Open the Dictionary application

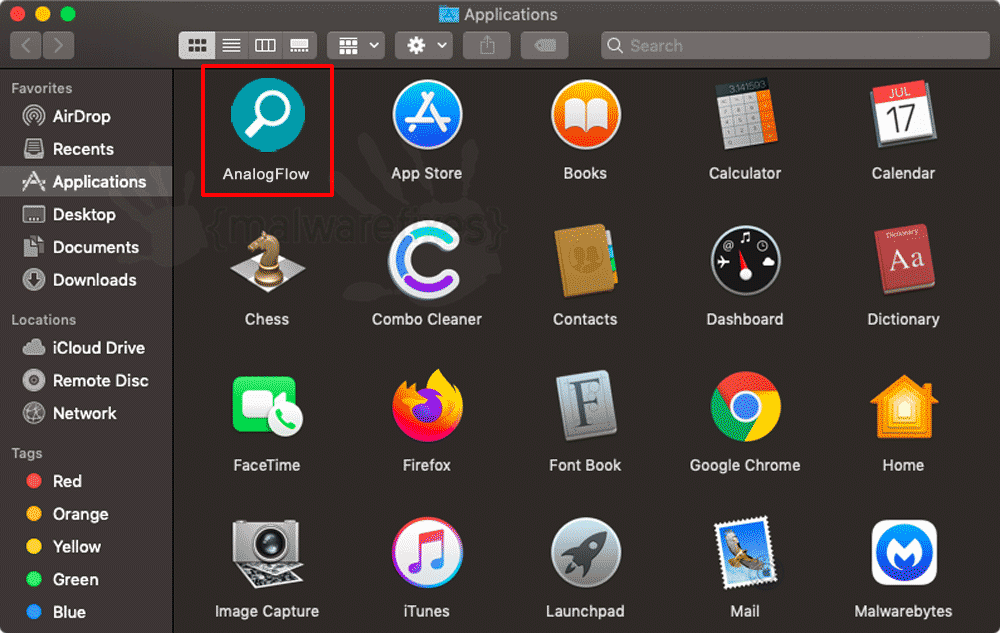(903, 261)
